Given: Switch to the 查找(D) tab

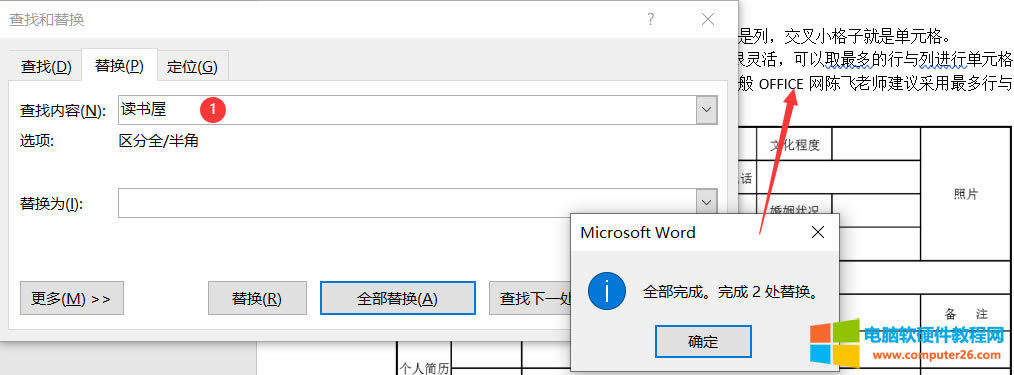Looking at the screenshot, I should click(46, 67).
